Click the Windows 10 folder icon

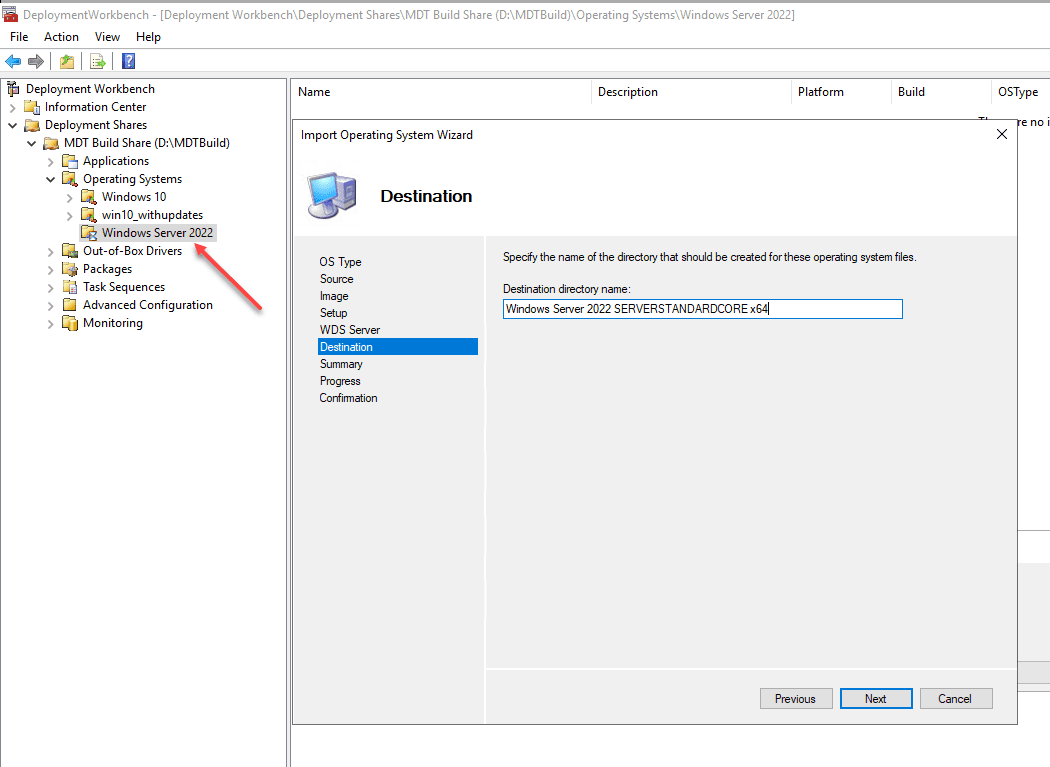[88, 197]
